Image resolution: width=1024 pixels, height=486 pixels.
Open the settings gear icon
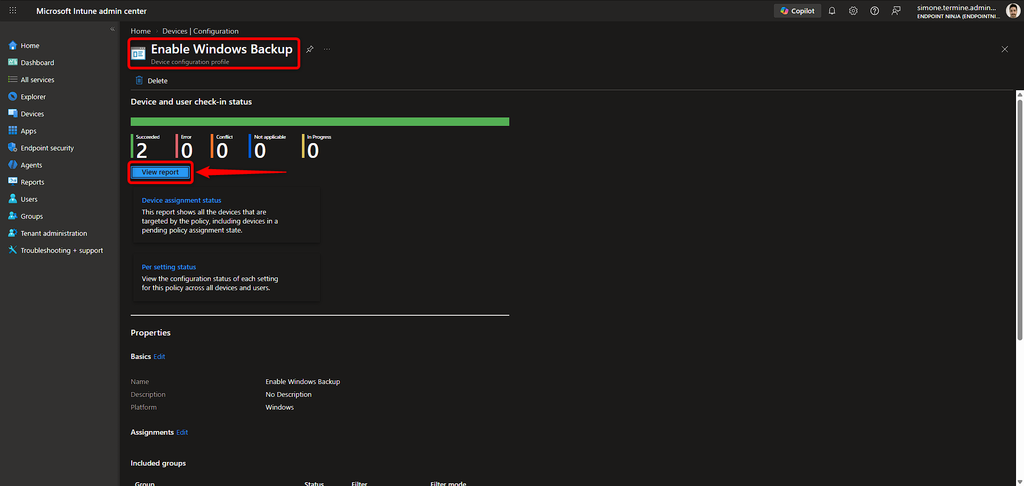[x=853, y=11]
